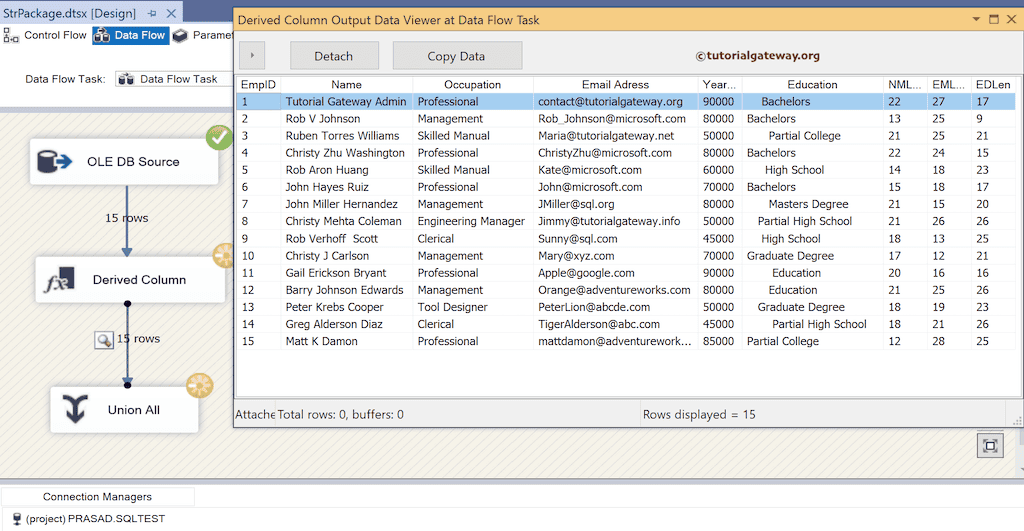Click the PRASAD.SQLTEST connection manager icon
The width and height of the screenshot is (1024, 531).
coord(17,519)
